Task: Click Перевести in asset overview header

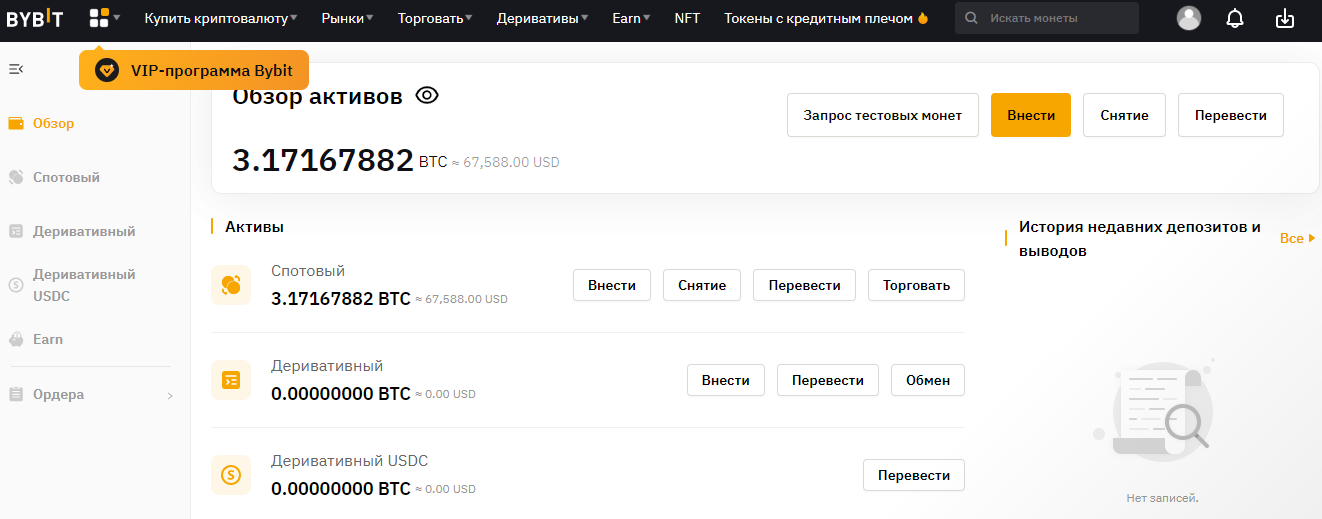Action: 1231,115
